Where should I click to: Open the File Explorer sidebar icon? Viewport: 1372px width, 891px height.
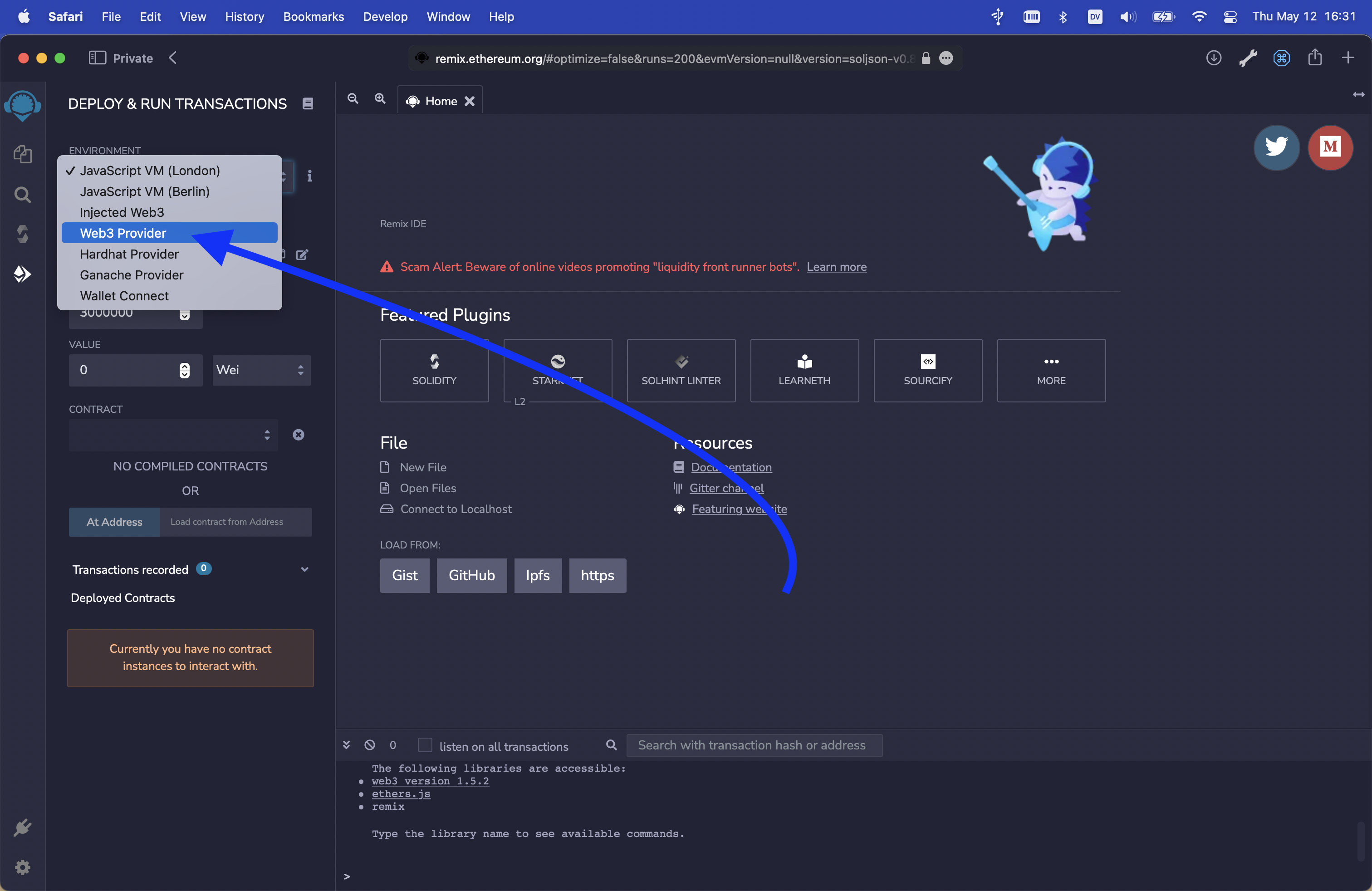(x=23, y=154)
